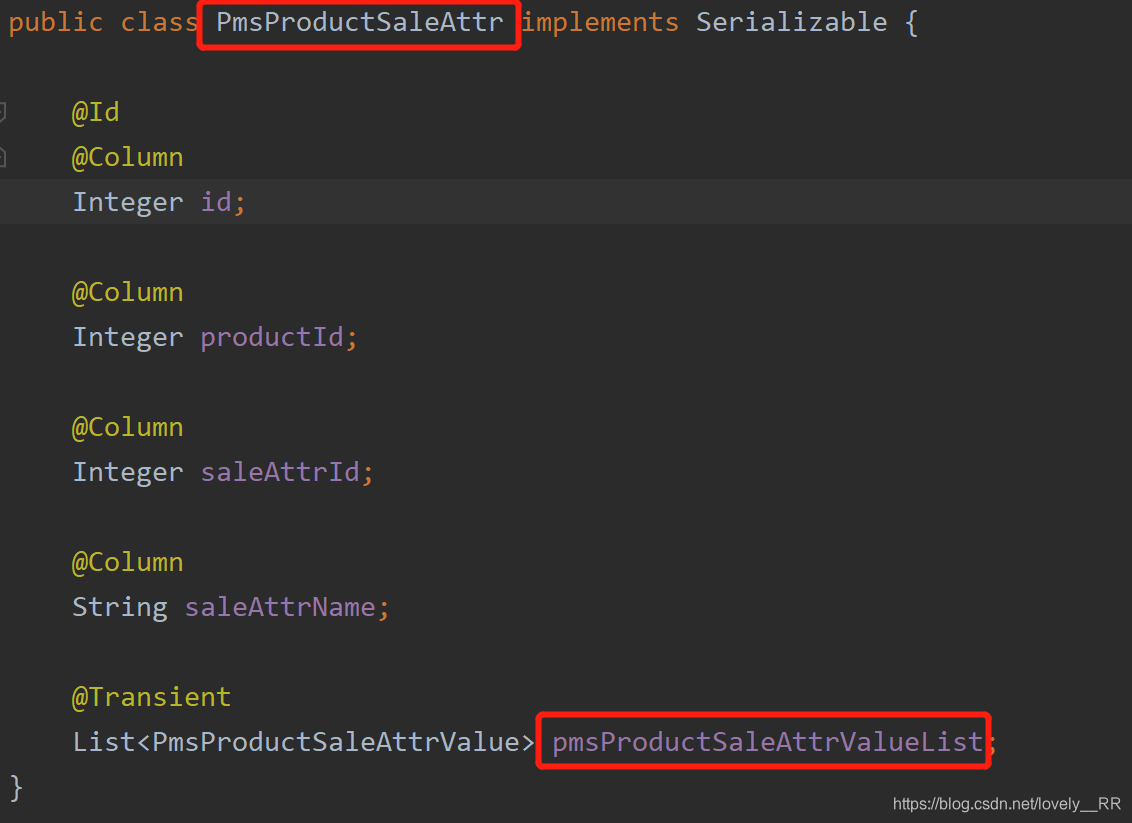Select the Serializable interface name

pos(791,22)
